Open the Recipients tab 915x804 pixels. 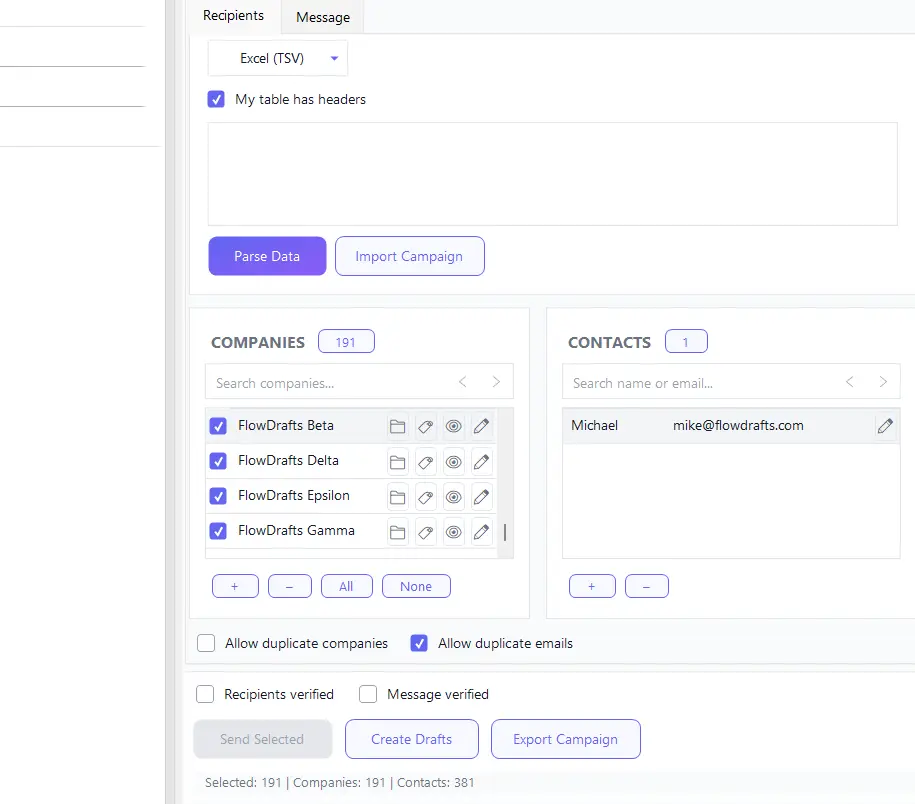point(232,15)
